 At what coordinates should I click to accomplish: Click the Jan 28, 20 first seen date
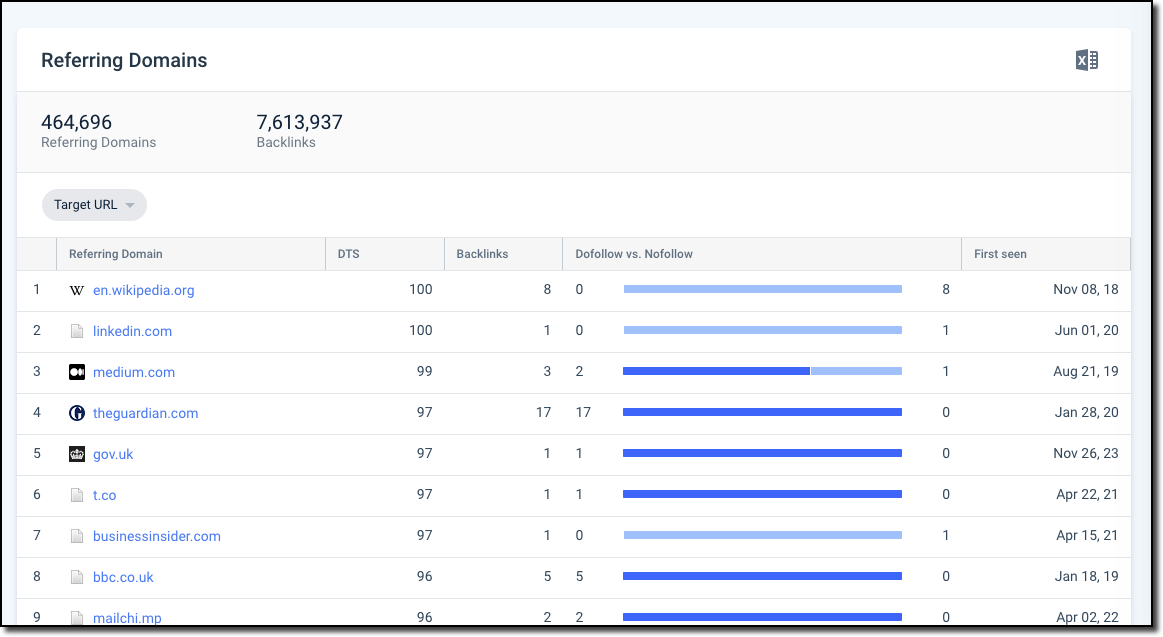tap(1087, 412)
